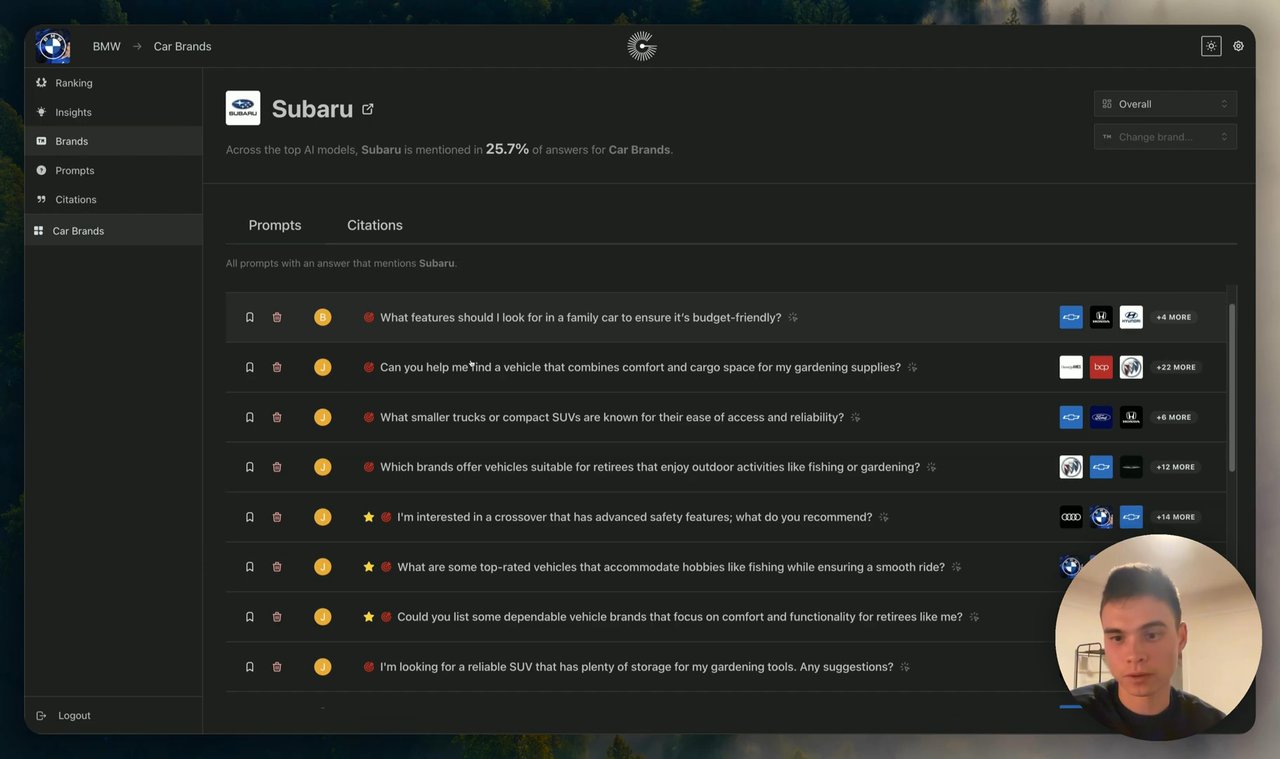This screenshot has height=759, width=1280.
Task: Bookmark the reliable SUV gardening tools prompt
Action: pyautogui.click(x=250, y=667)
